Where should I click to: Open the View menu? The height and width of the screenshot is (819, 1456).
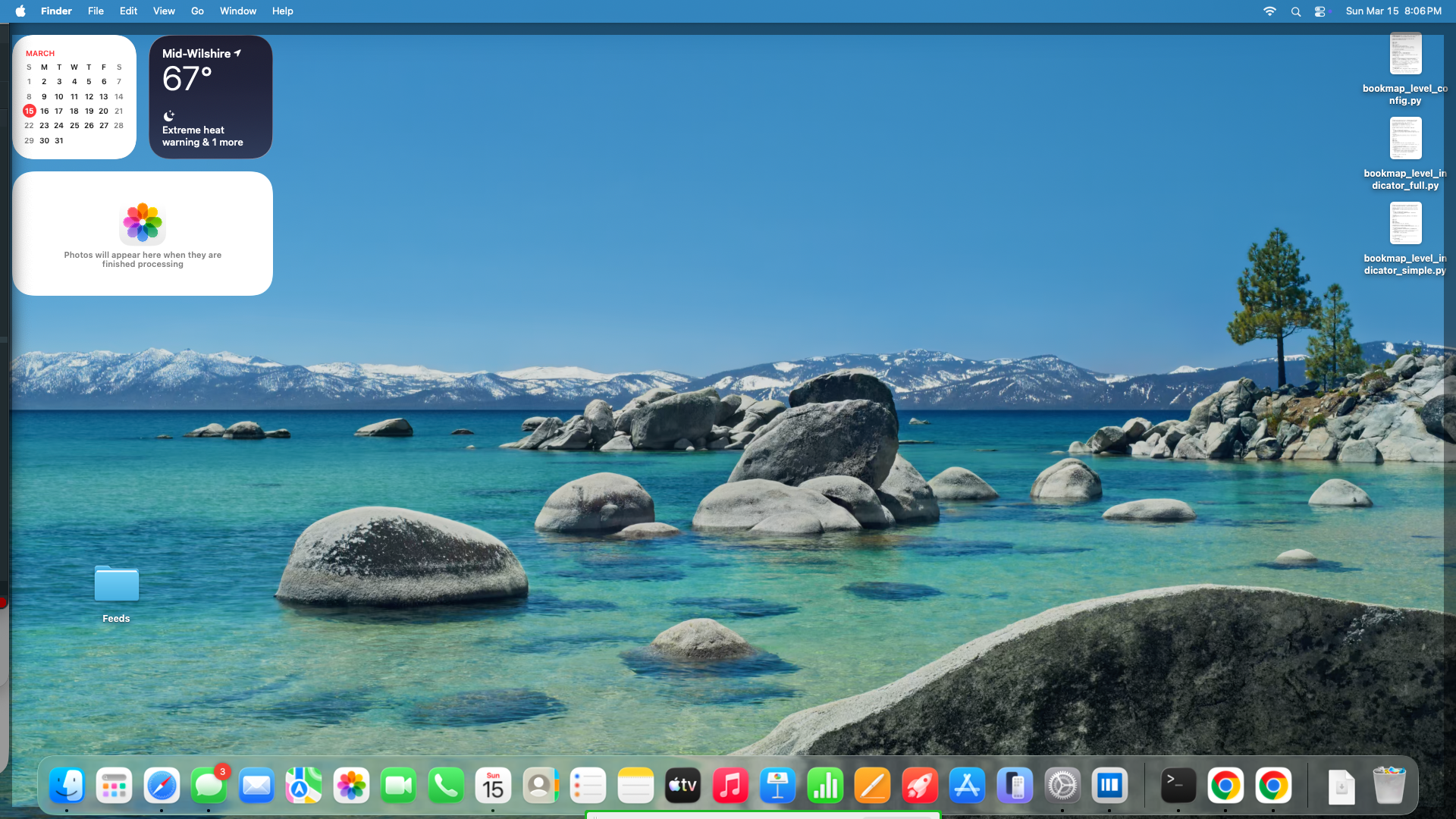(x=164, y=11)
